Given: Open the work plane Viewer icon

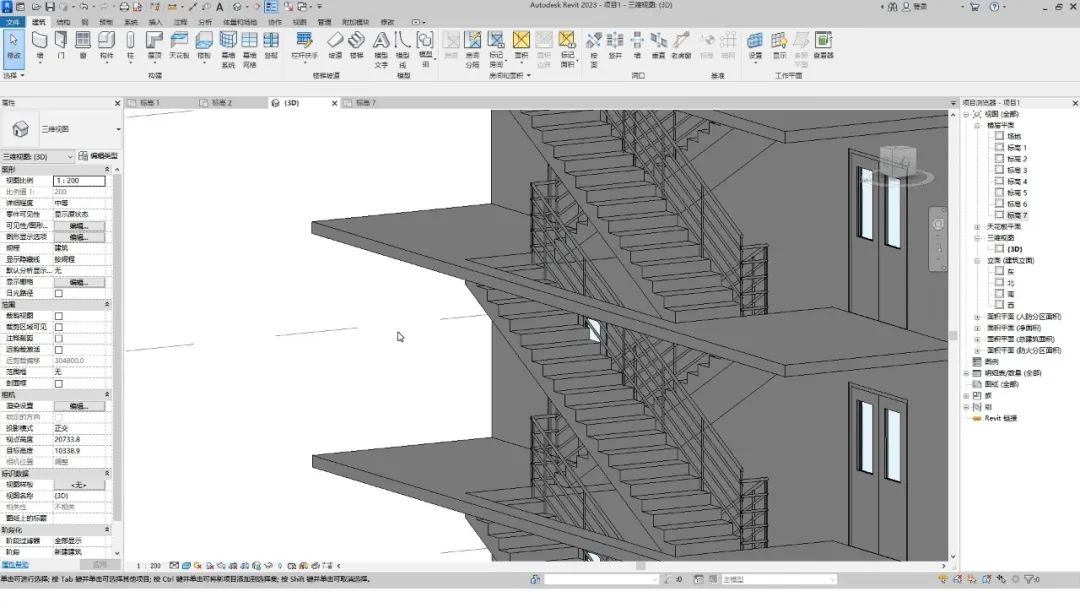Looking at the screenshot, I should click(x=823, y=45).
